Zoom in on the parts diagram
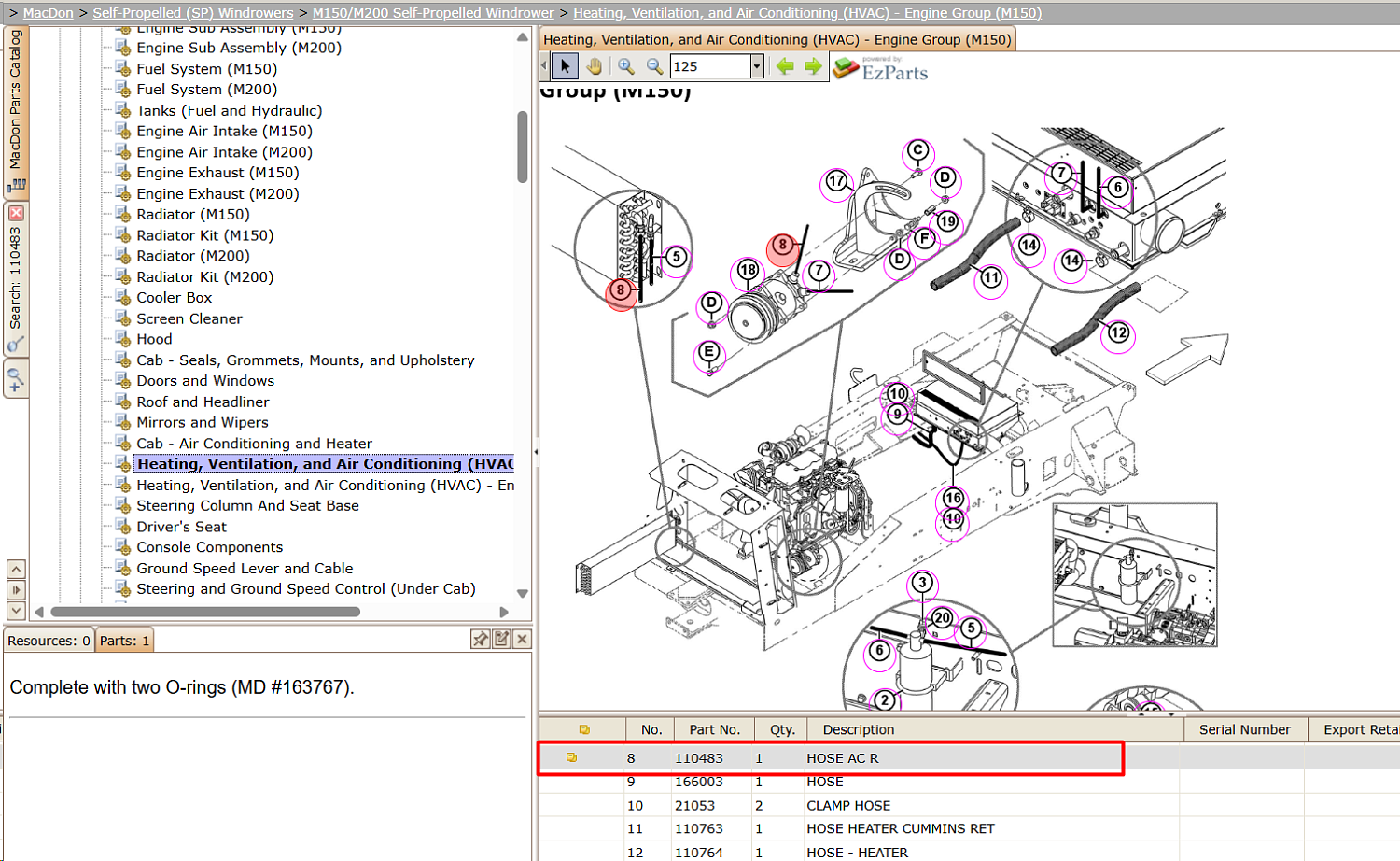Screen dimensions: 1400x861 pos(626,66)
